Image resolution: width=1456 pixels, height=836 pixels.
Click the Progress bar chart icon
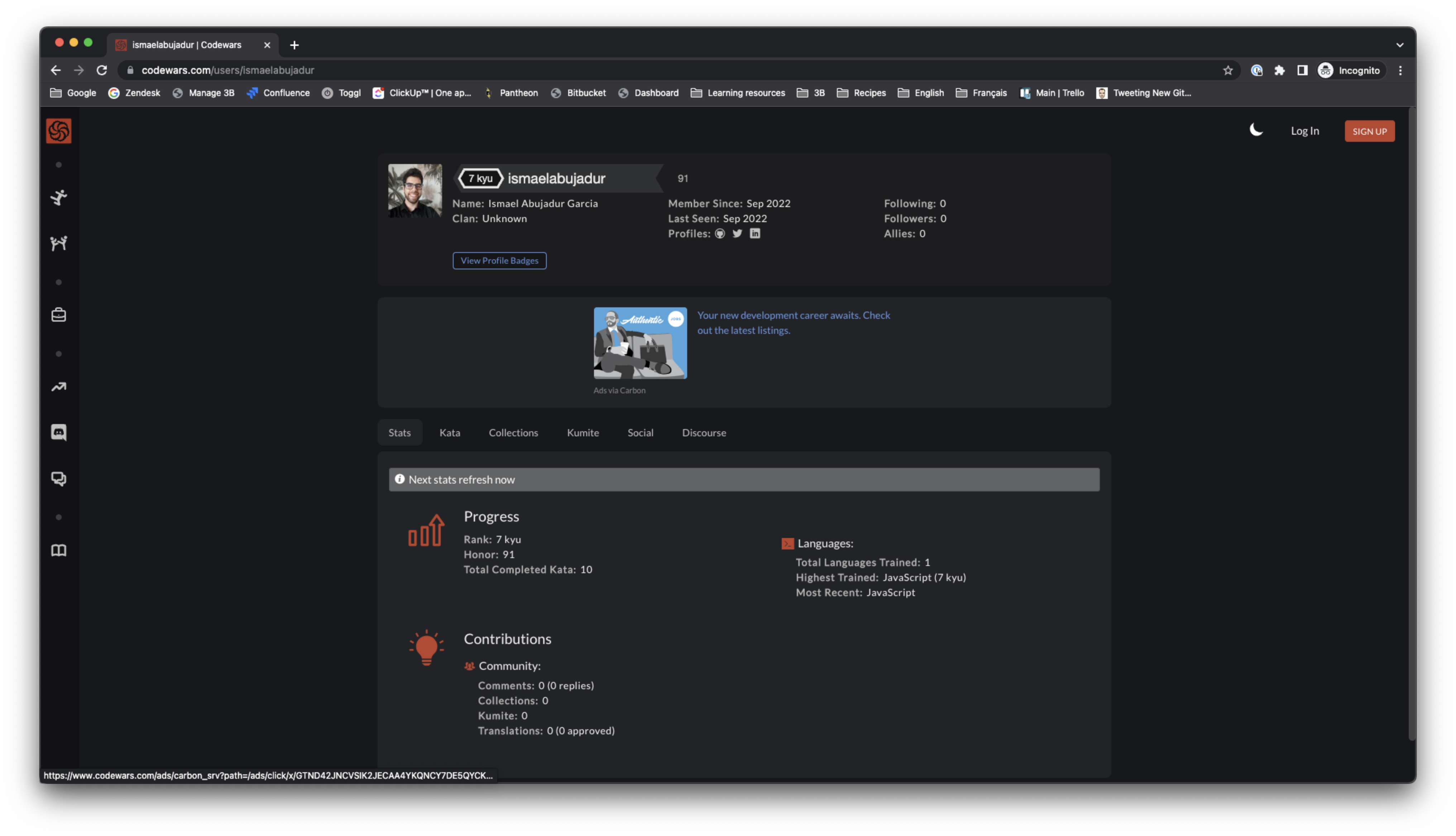426,530
